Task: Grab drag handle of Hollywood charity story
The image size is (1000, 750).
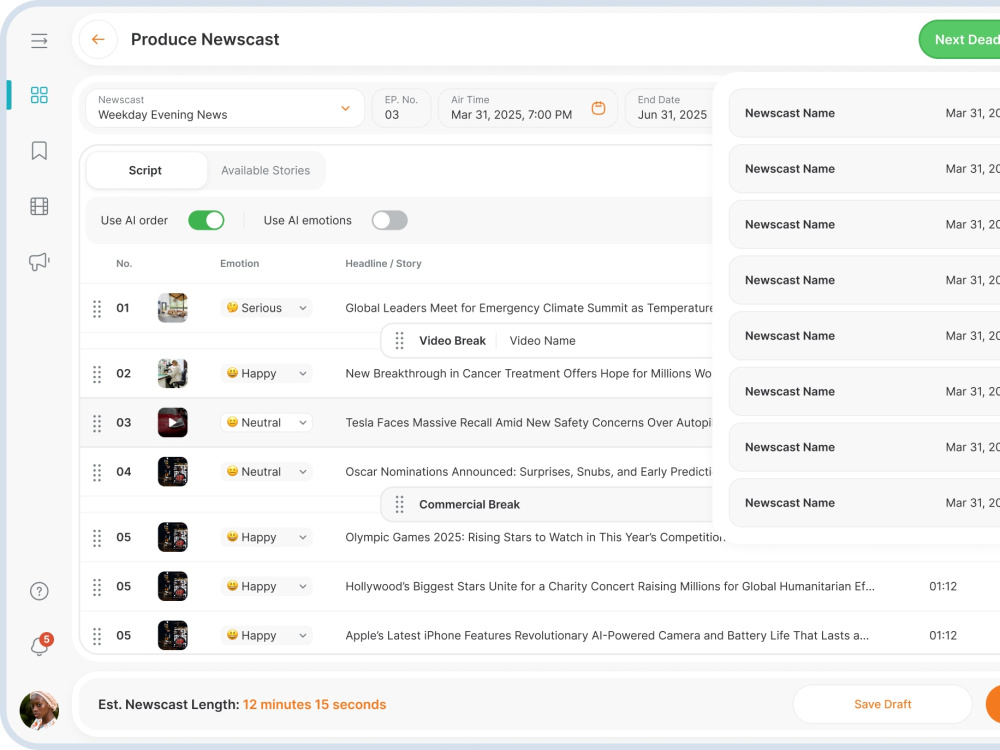Action: click(97, 587)
